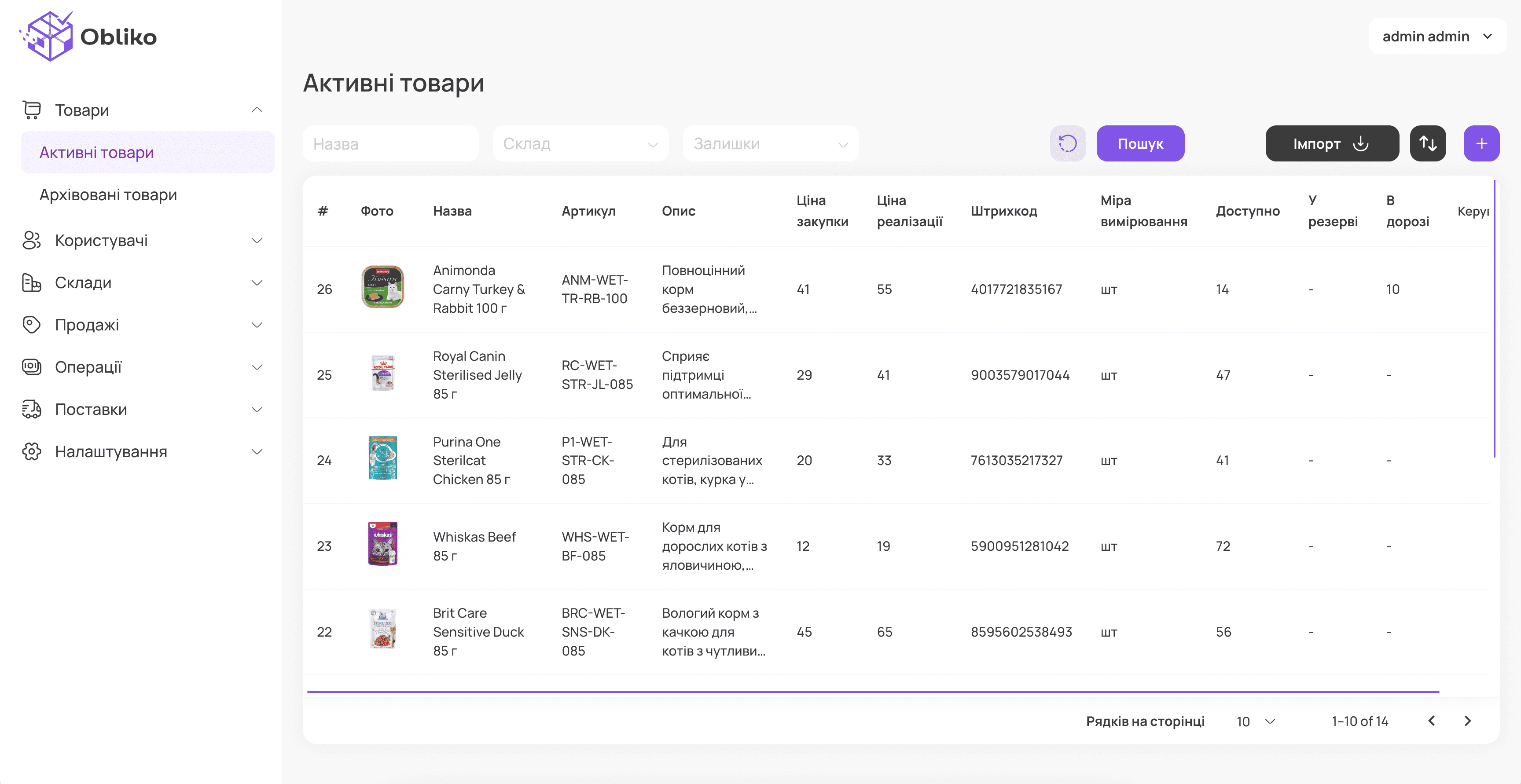Image resolution: width=1521 pixels, height=784 pixels.
Task: Change rows per page from 10
Action: pyautogui.click(x=1255, y=721)
